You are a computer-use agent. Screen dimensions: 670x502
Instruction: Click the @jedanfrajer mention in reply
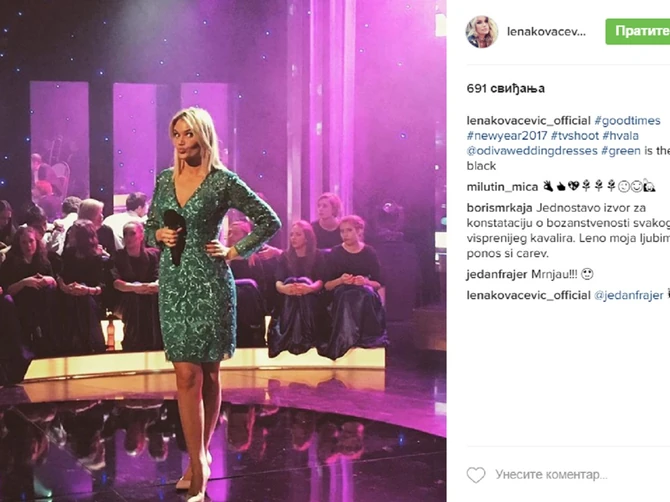pyautogui.click(x=629, y=295)
